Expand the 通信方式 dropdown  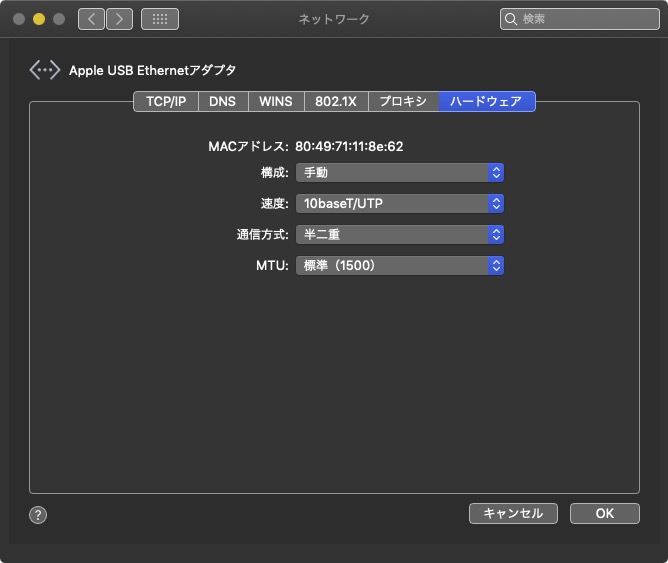(399, 235)
